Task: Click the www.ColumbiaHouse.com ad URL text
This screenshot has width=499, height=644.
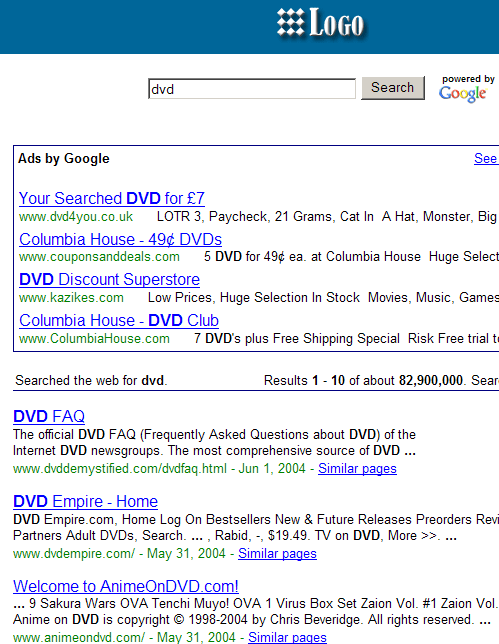Action: pos(94,338)
